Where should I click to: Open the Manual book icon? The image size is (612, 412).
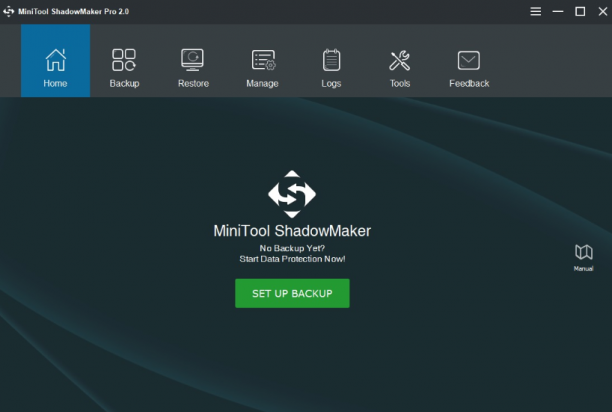pos(584,252)
